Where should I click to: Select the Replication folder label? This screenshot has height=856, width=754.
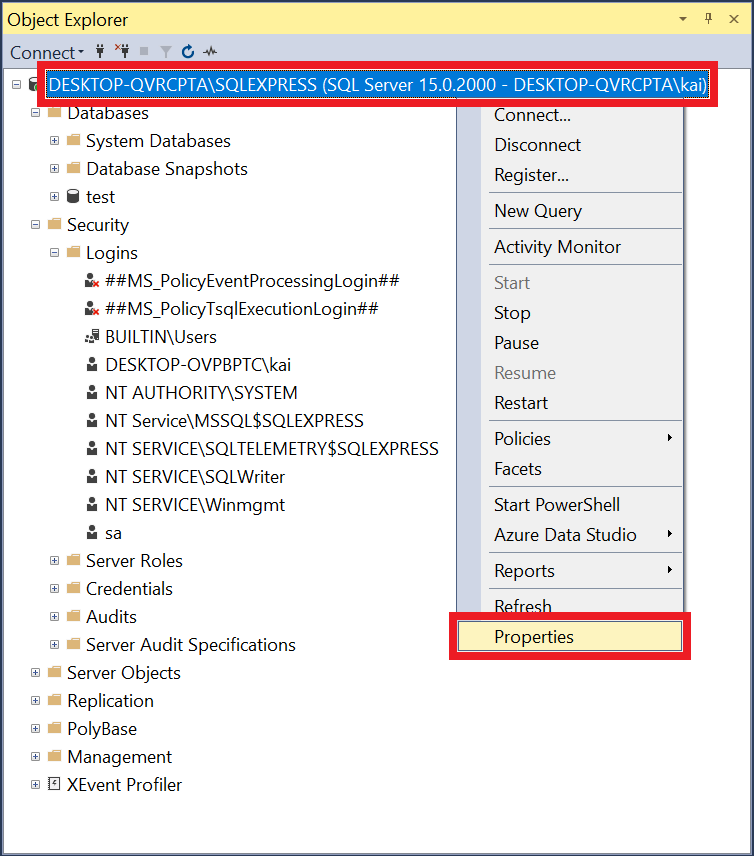tap(110, 700)
